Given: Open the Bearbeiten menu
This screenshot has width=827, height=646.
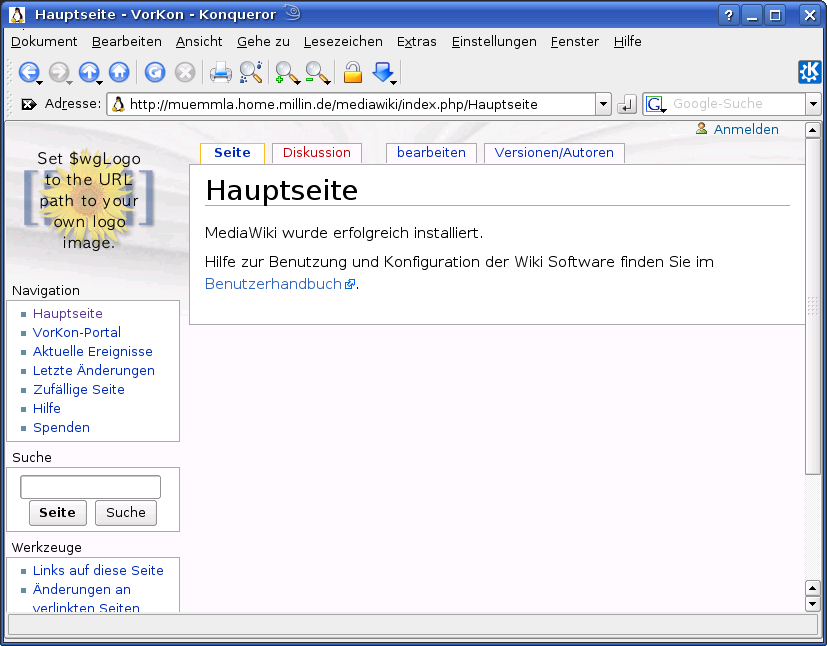Looking at the screenshot, I should click(127, 42).
